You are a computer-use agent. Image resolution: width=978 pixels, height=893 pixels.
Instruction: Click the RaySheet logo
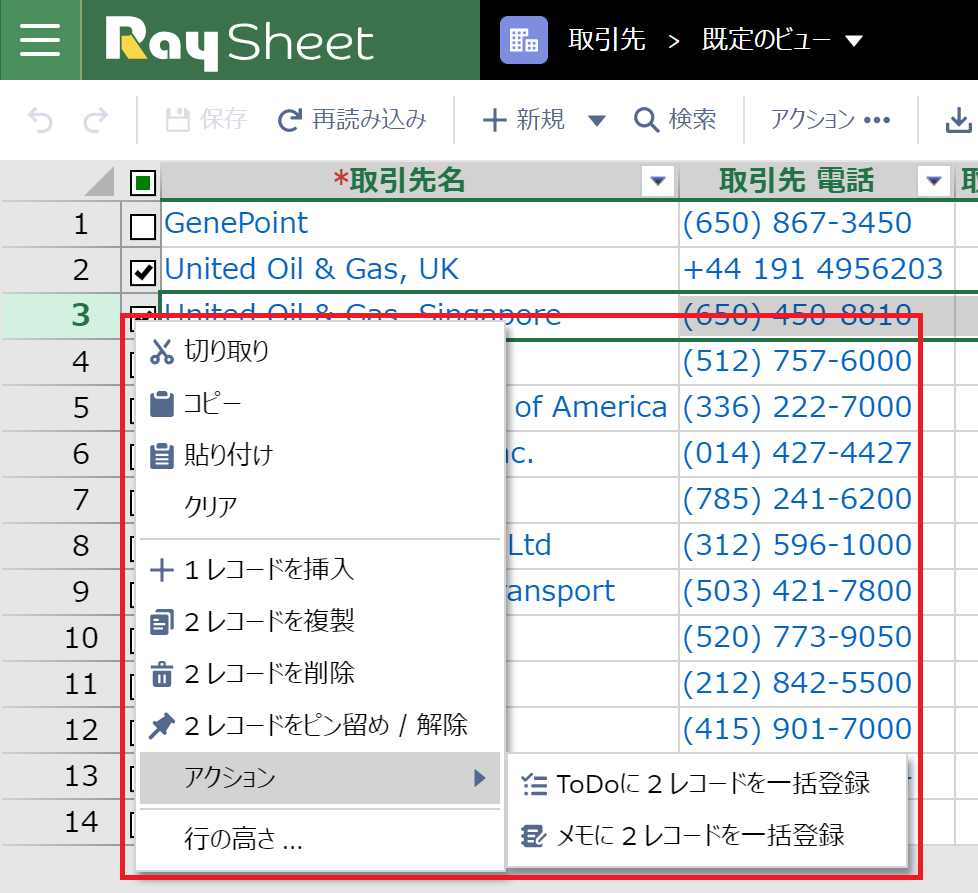click(x=240, y=42)
